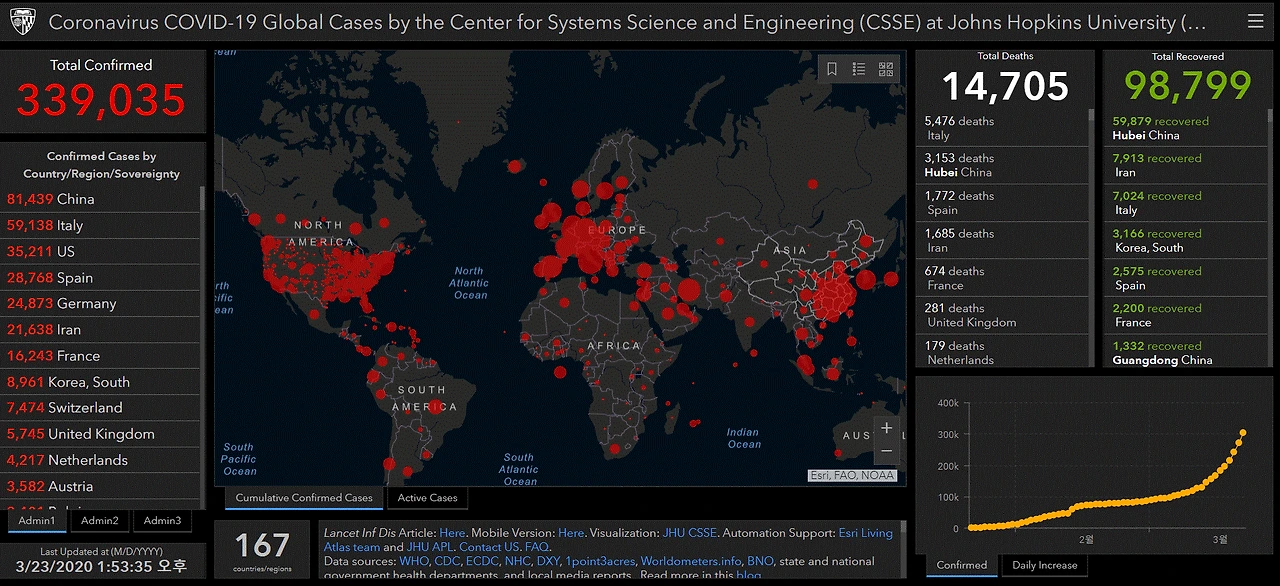Image resolution: width=1280 pixels, height=586 pixels.
Task: Open the Lancet article 'Here' link
Action: coord(452,533)
